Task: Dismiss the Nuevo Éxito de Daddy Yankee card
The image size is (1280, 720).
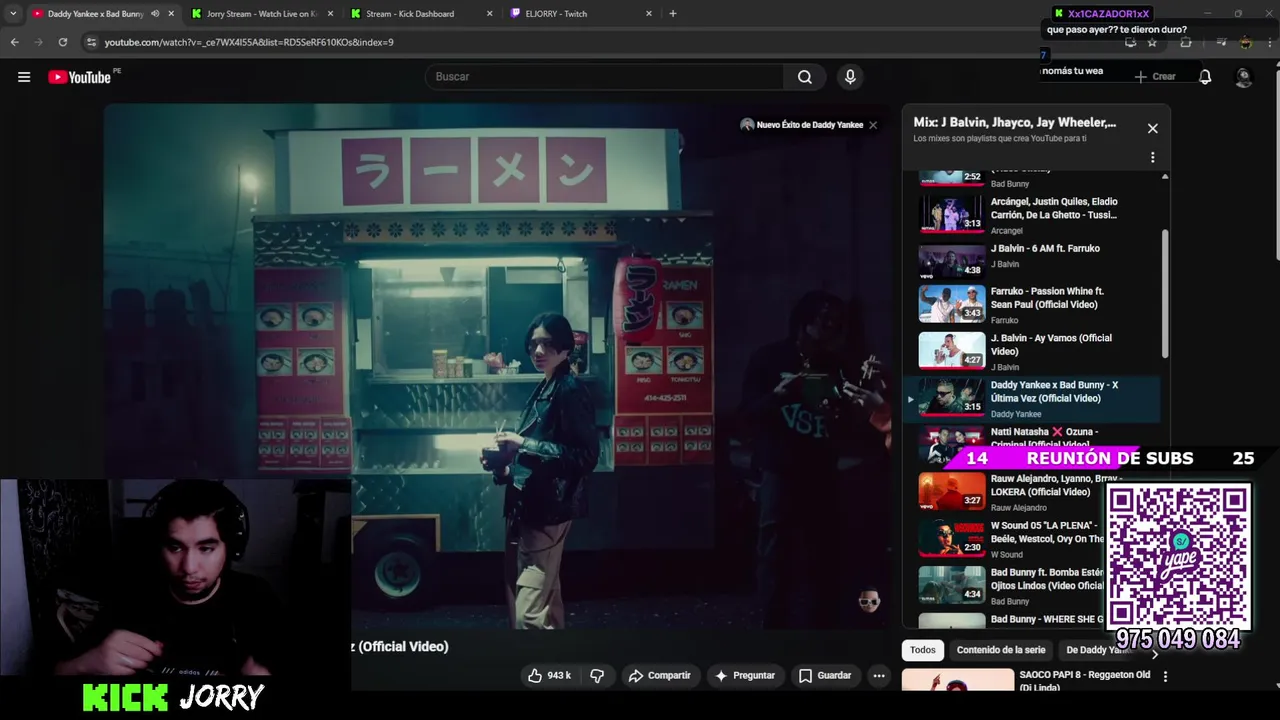Action: tap(873, 125)
